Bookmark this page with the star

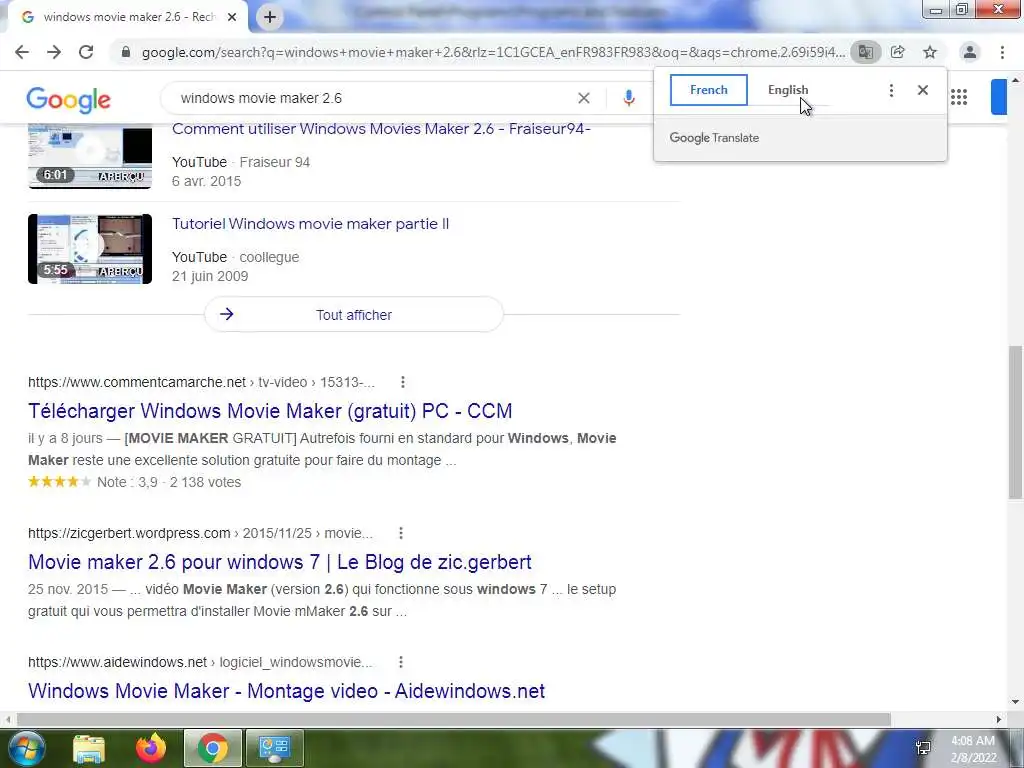[x=930, y=52]
